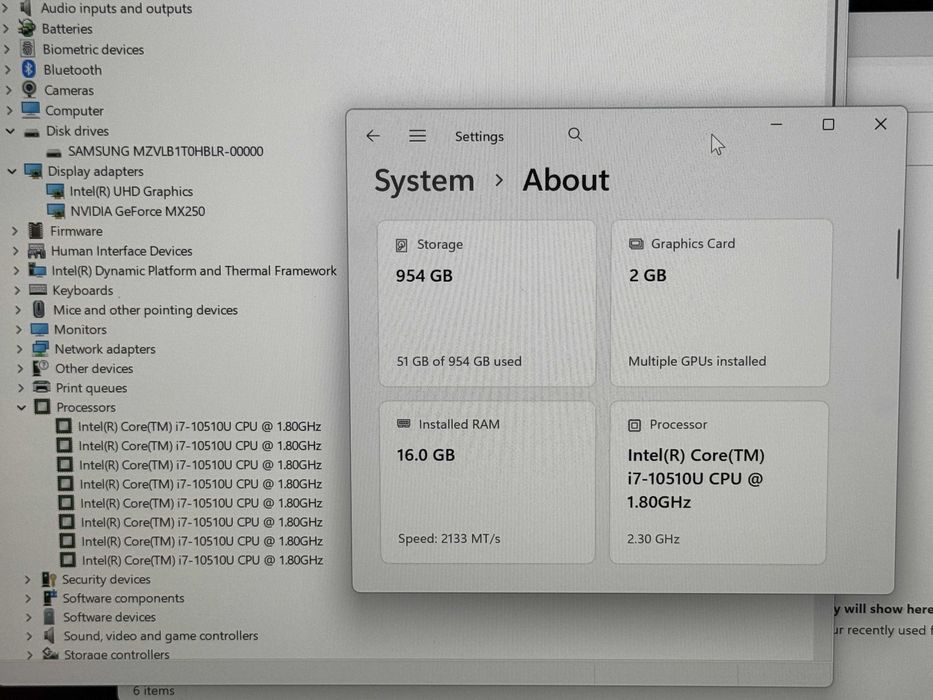
Task: Click the '6 items' status bar text
Action: tap(154, 690)
